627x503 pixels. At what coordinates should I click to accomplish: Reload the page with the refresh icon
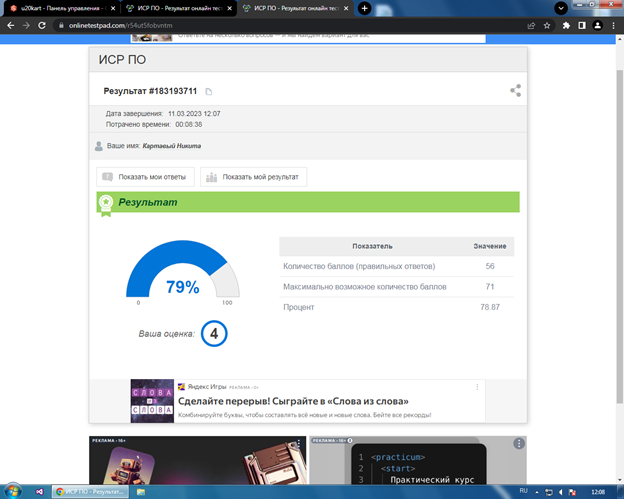click(50, 25)
